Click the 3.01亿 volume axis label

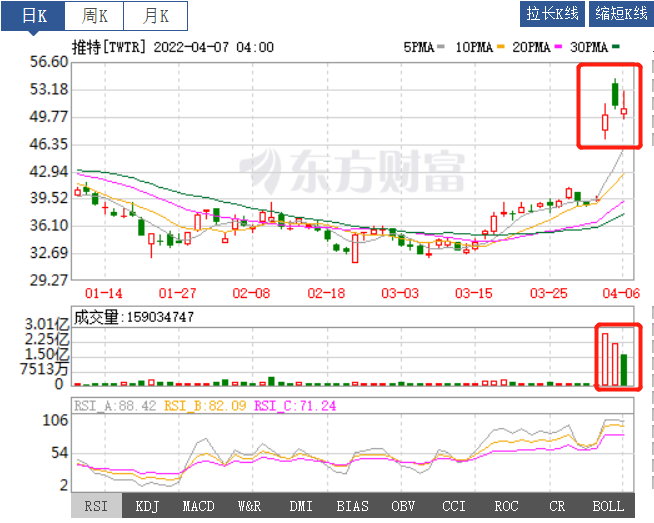click(47, 324)
